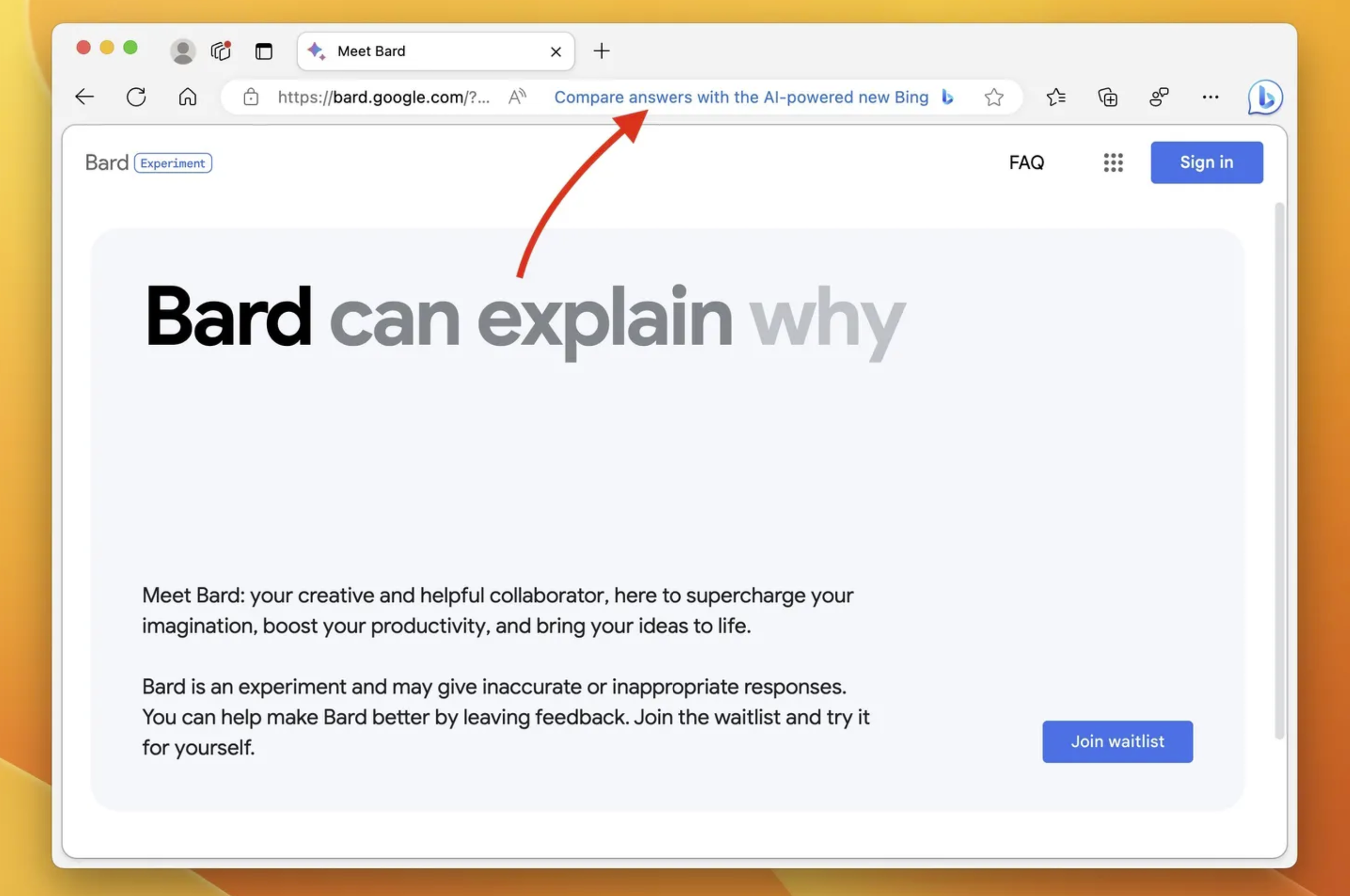Open the Favorites list
Screen dimensions: 1350x896
1056,97
